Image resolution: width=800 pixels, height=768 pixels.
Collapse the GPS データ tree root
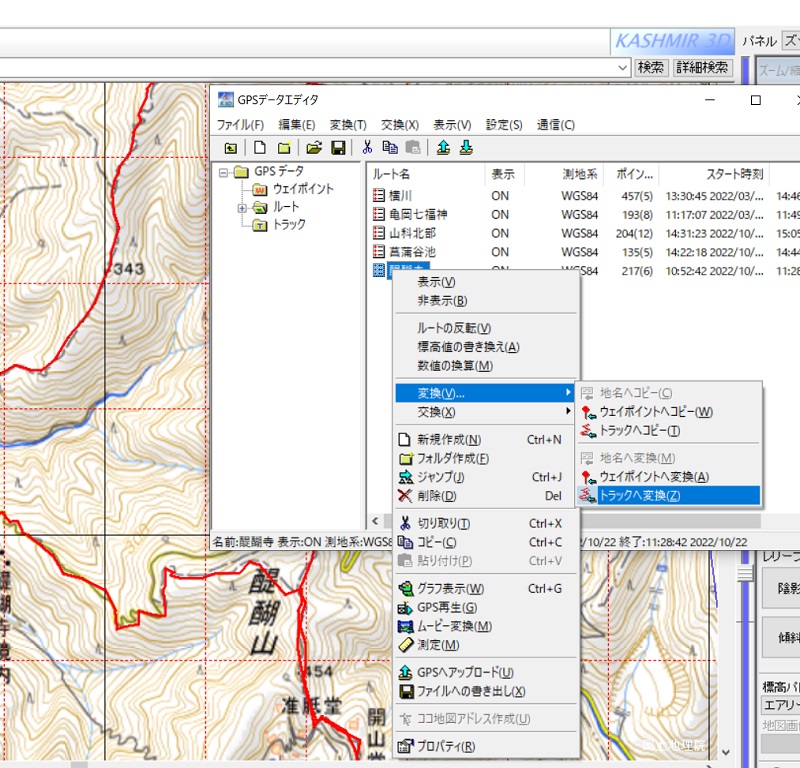coord(223,172)
